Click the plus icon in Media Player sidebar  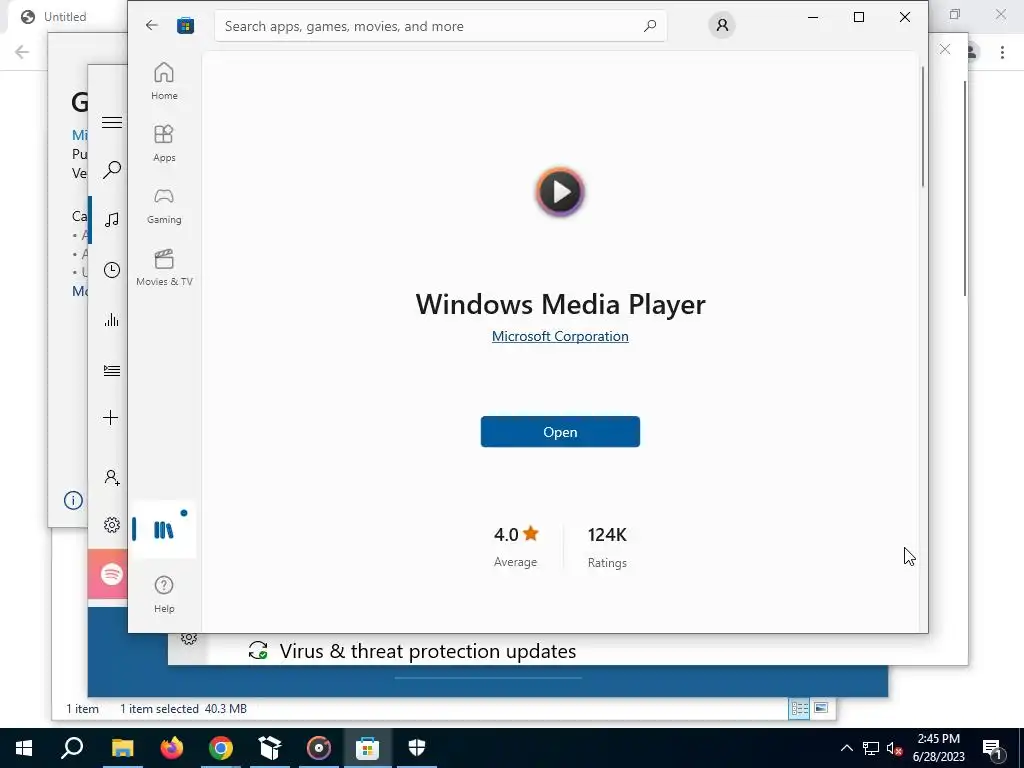click(x=111, y=418)
